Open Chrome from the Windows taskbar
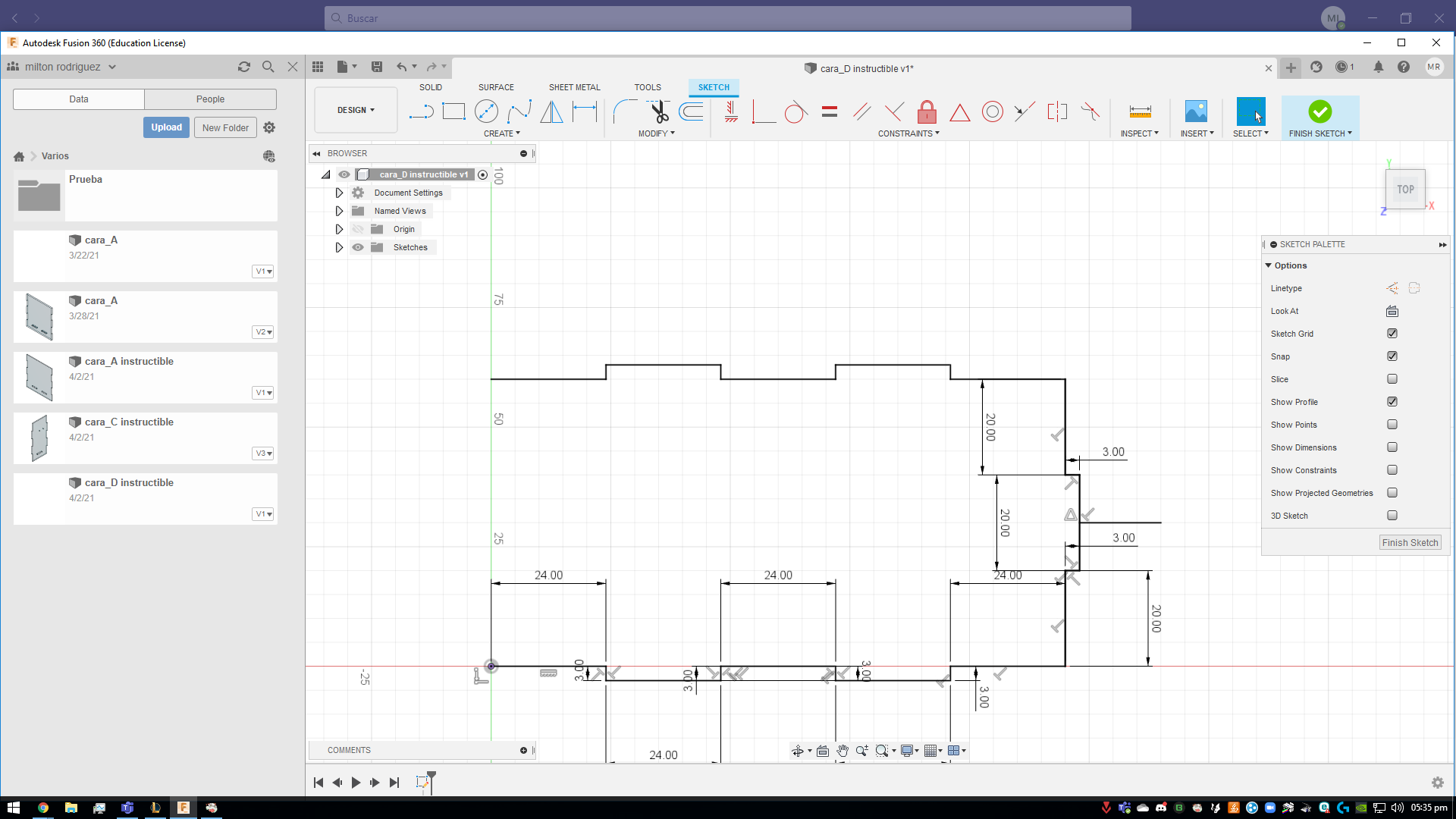1456x819 pixels. click(43, 808)
